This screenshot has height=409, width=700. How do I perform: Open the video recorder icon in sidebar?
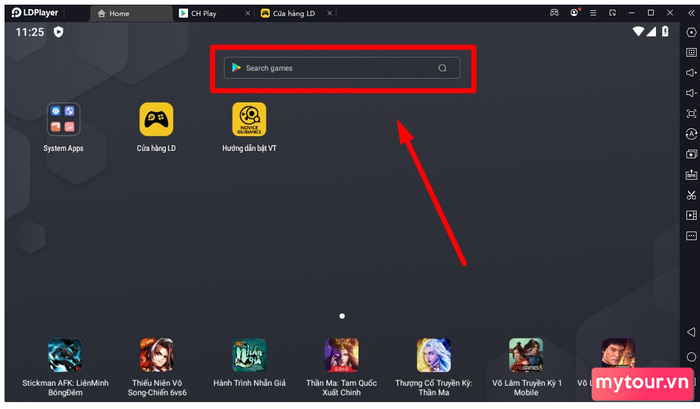point(691,215)
